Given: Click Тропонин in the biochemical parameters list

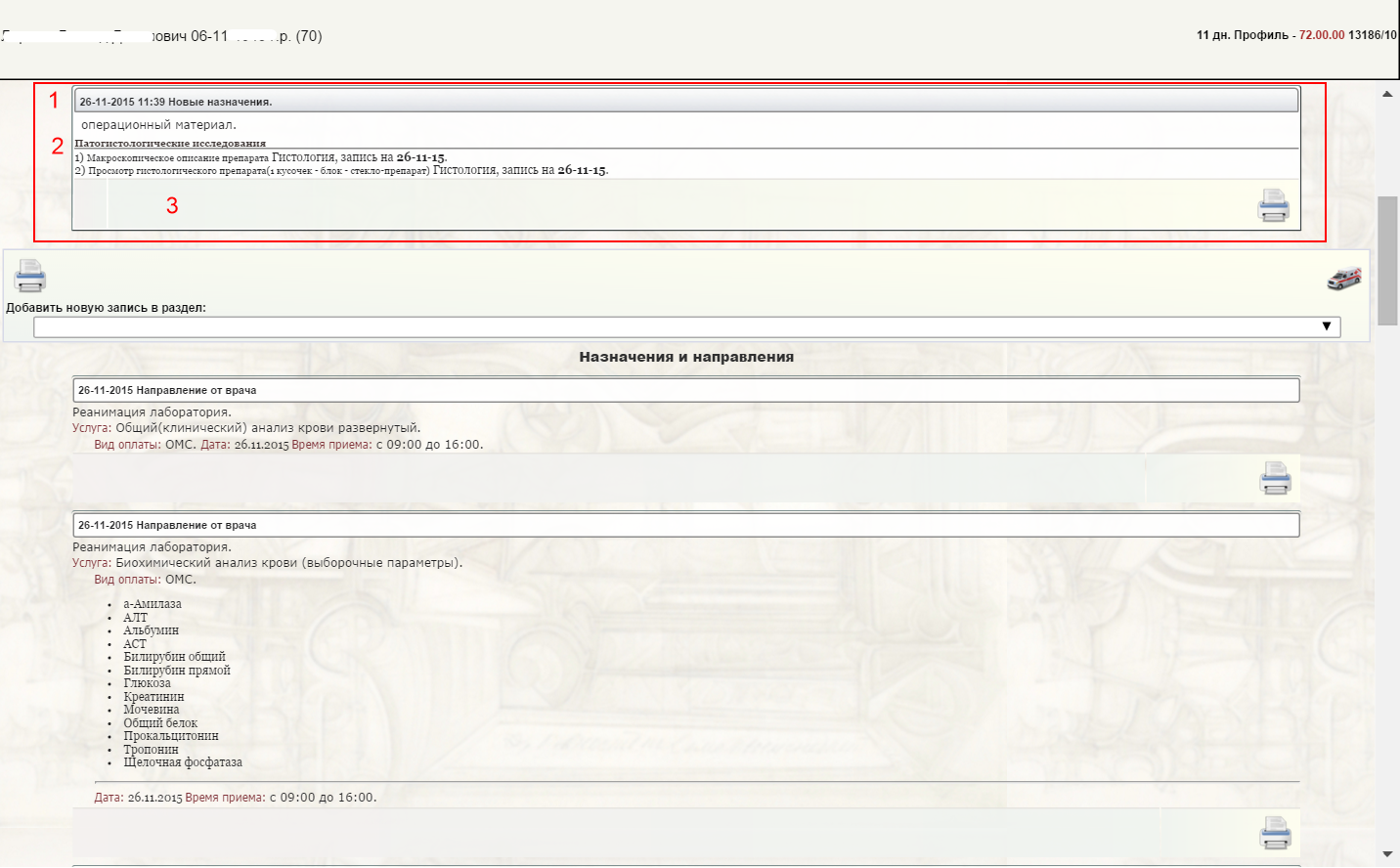Looking at the screenshot, I should [x=151, y=750].
